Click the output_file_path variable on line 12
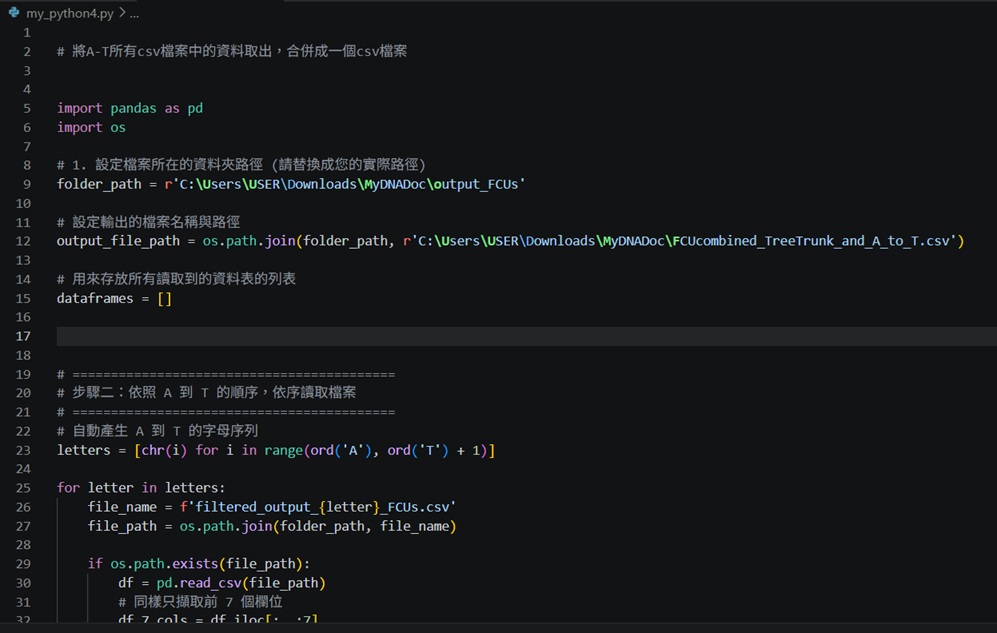Image resolution: width=997 pixels, height=633 pixels. pos(118,242)
